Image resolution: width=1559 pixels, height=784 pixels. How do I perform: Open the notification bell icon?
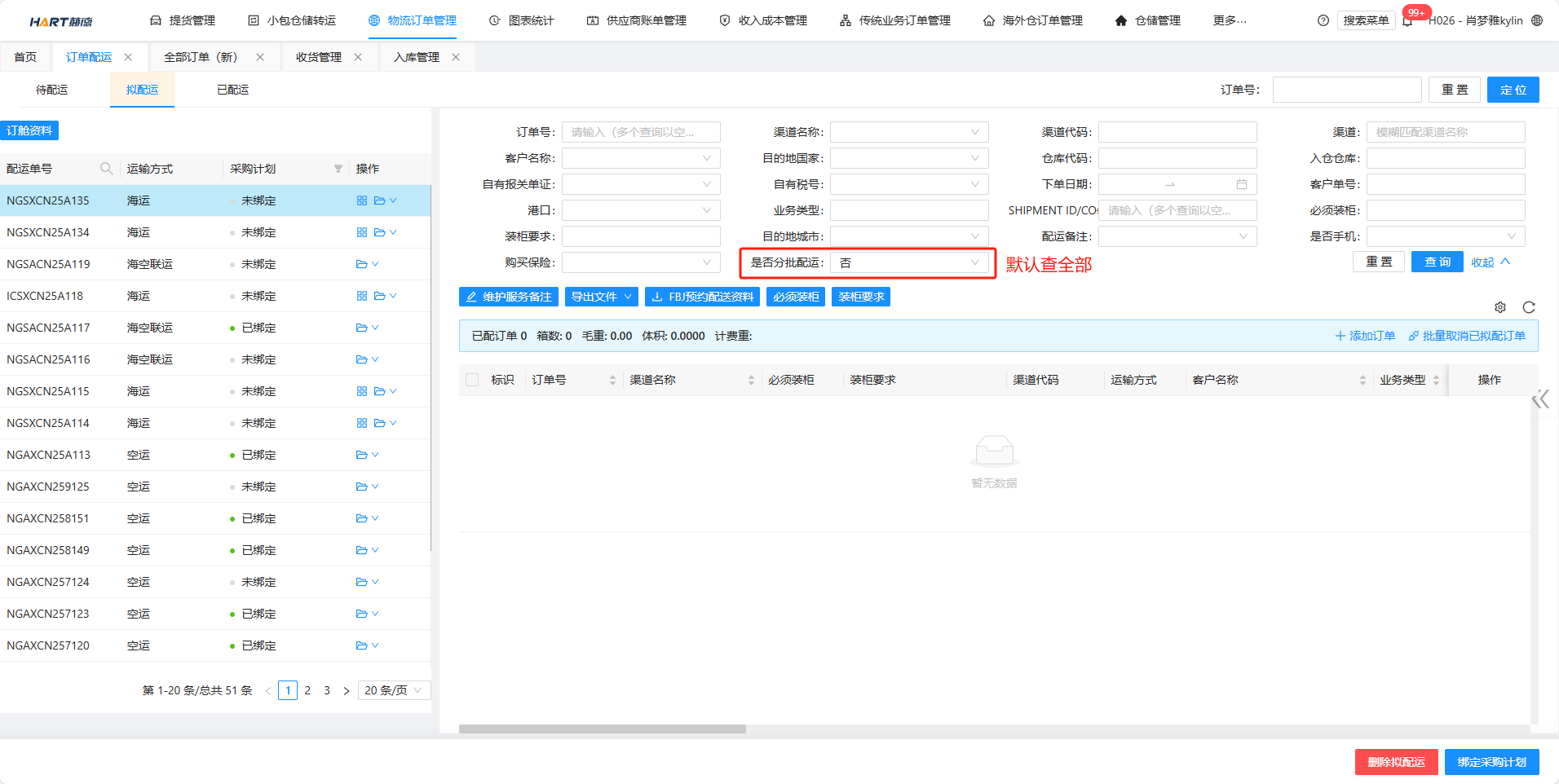pos(1407,21)
